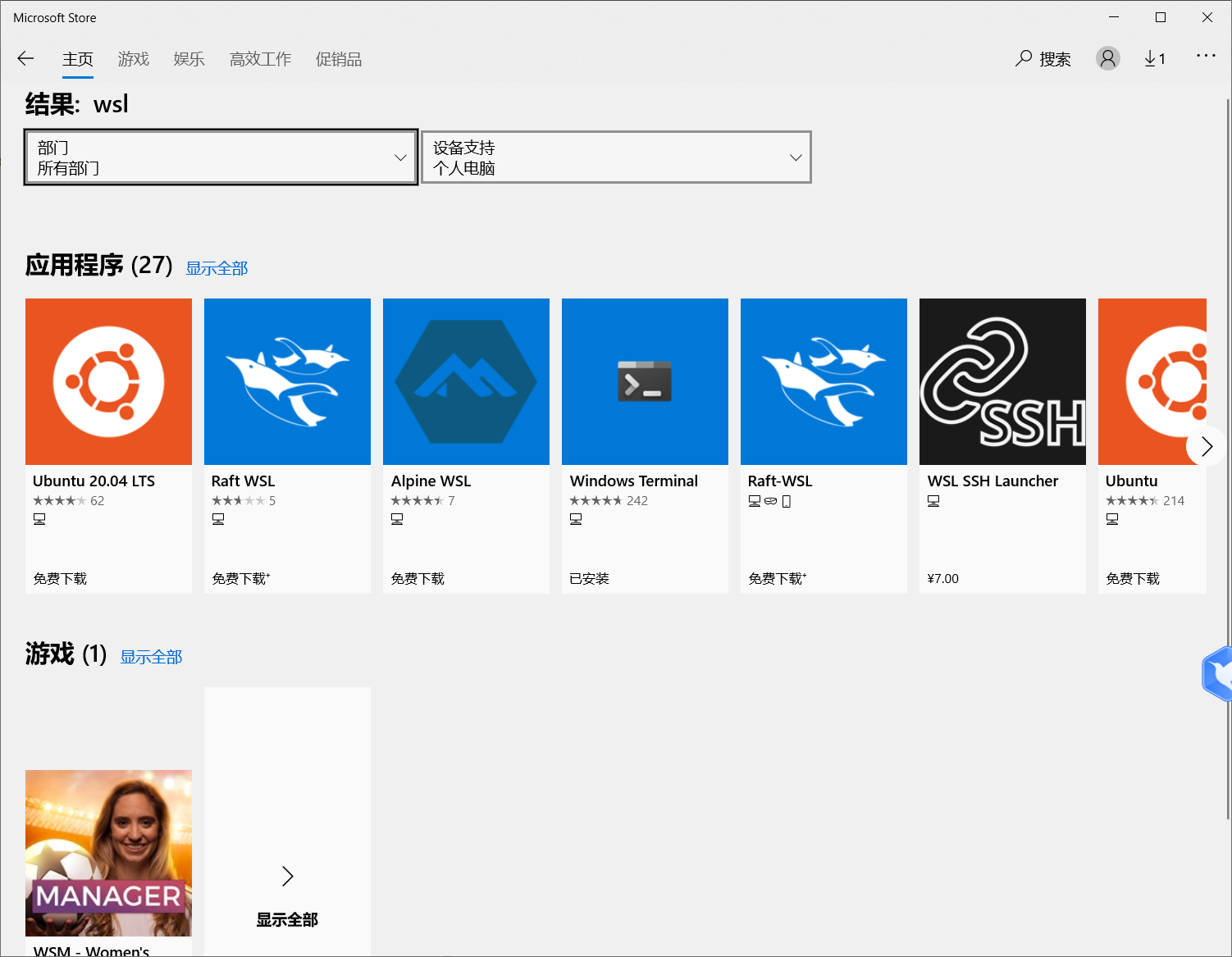
Task: Open the three-dot more menu
Action: (x=1206, y=56)
